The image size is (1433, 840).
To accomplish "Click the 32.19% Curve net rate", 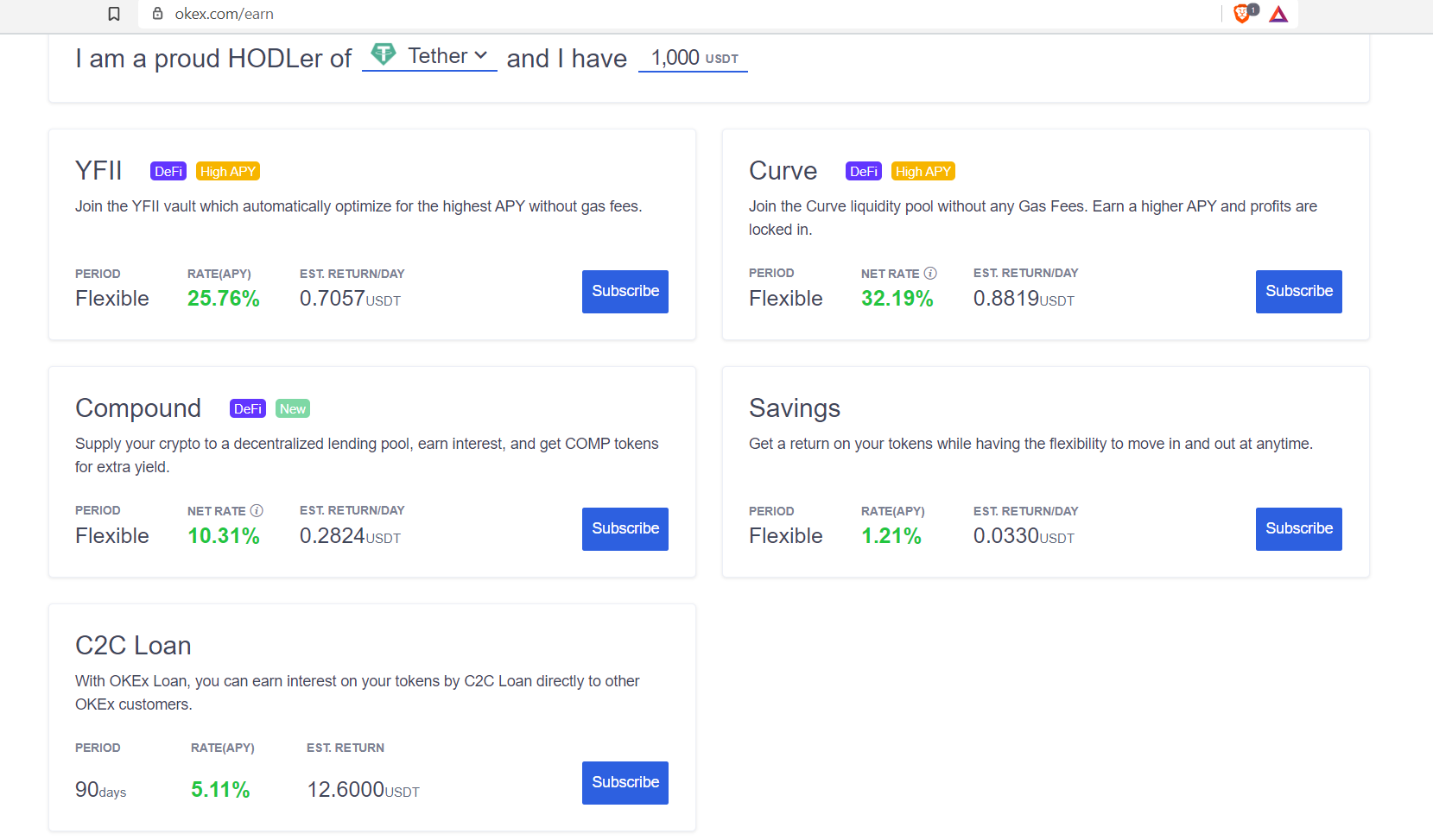I will 897,299.
